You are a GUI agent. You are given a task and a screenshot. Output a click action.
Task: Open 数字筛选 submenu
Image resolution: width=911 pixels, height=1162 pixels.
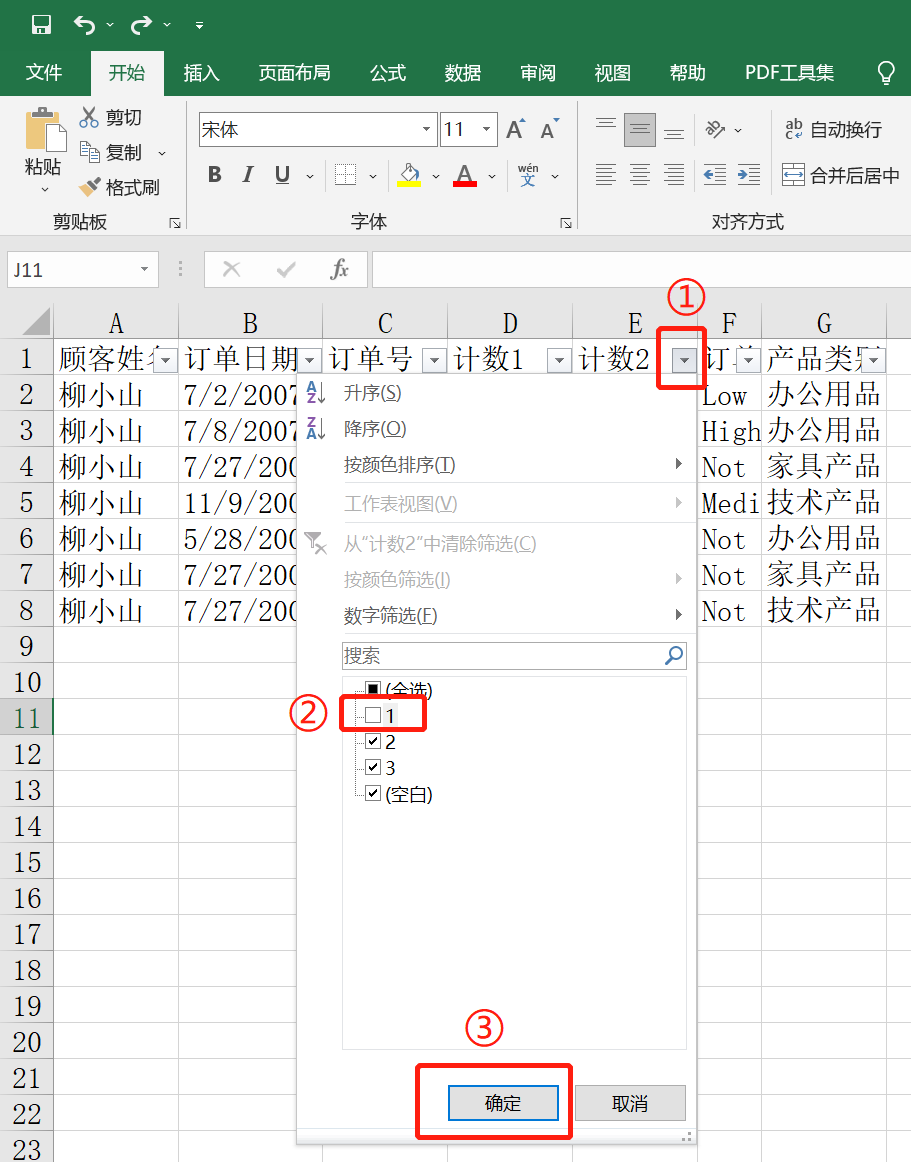click(x=497, y=615)
